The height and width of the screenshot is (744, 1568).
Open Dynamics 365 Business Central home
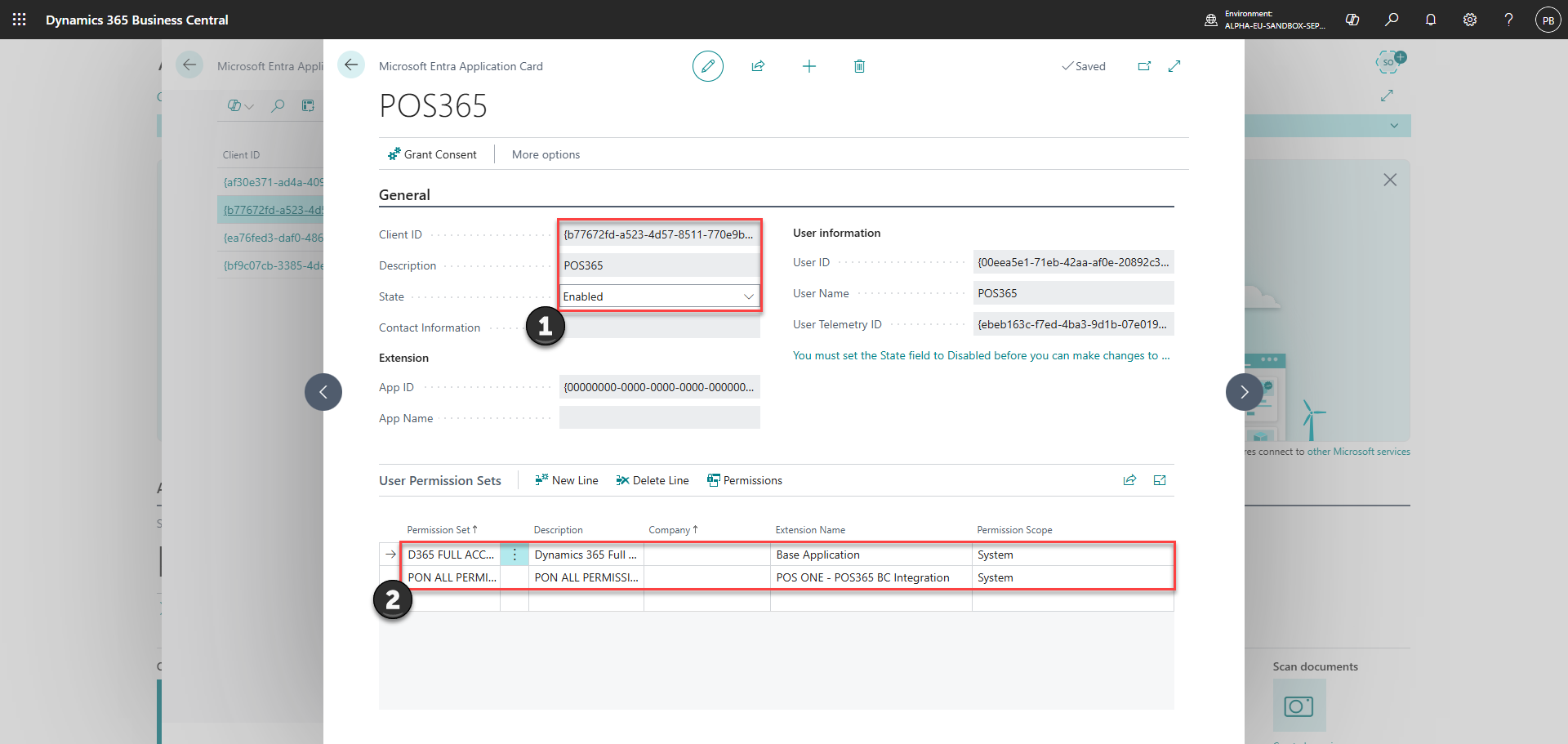[137, 20]
